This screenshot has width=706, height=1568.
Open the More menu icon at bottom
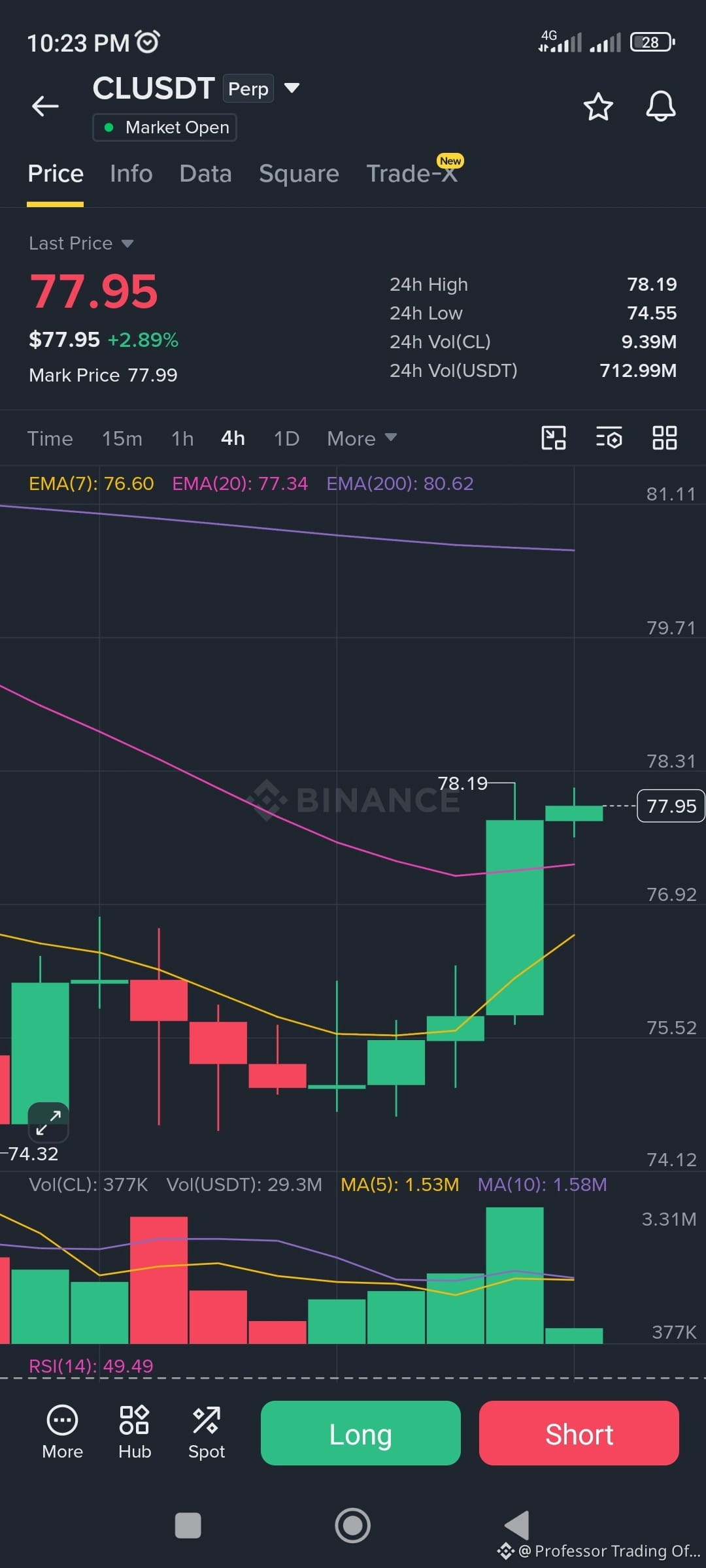[62, 1433]
